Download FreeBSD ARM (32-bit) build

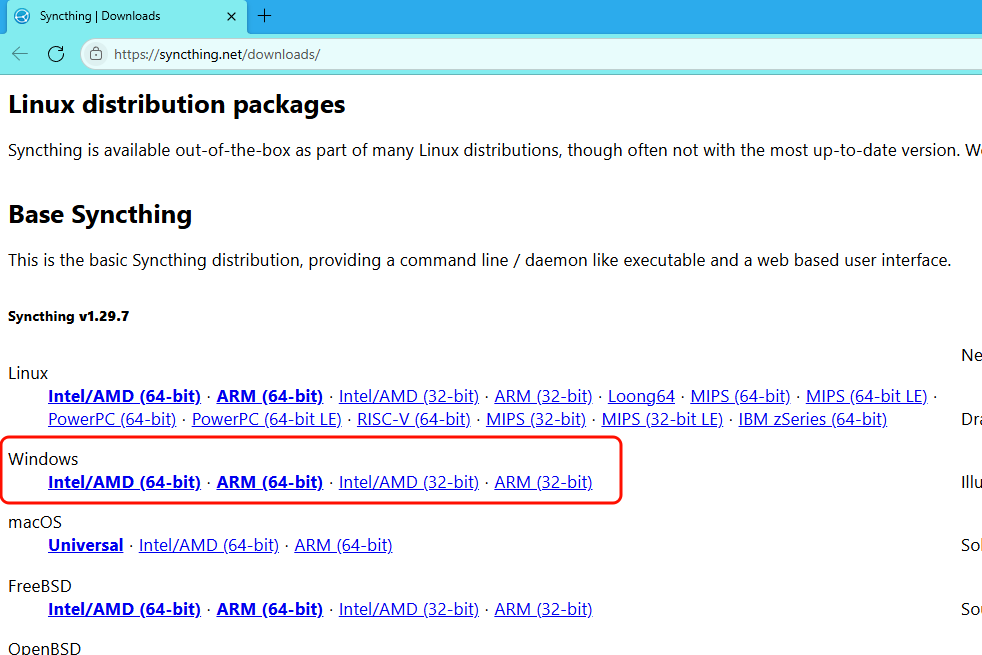pyautogui.click(x=544, y=609)
